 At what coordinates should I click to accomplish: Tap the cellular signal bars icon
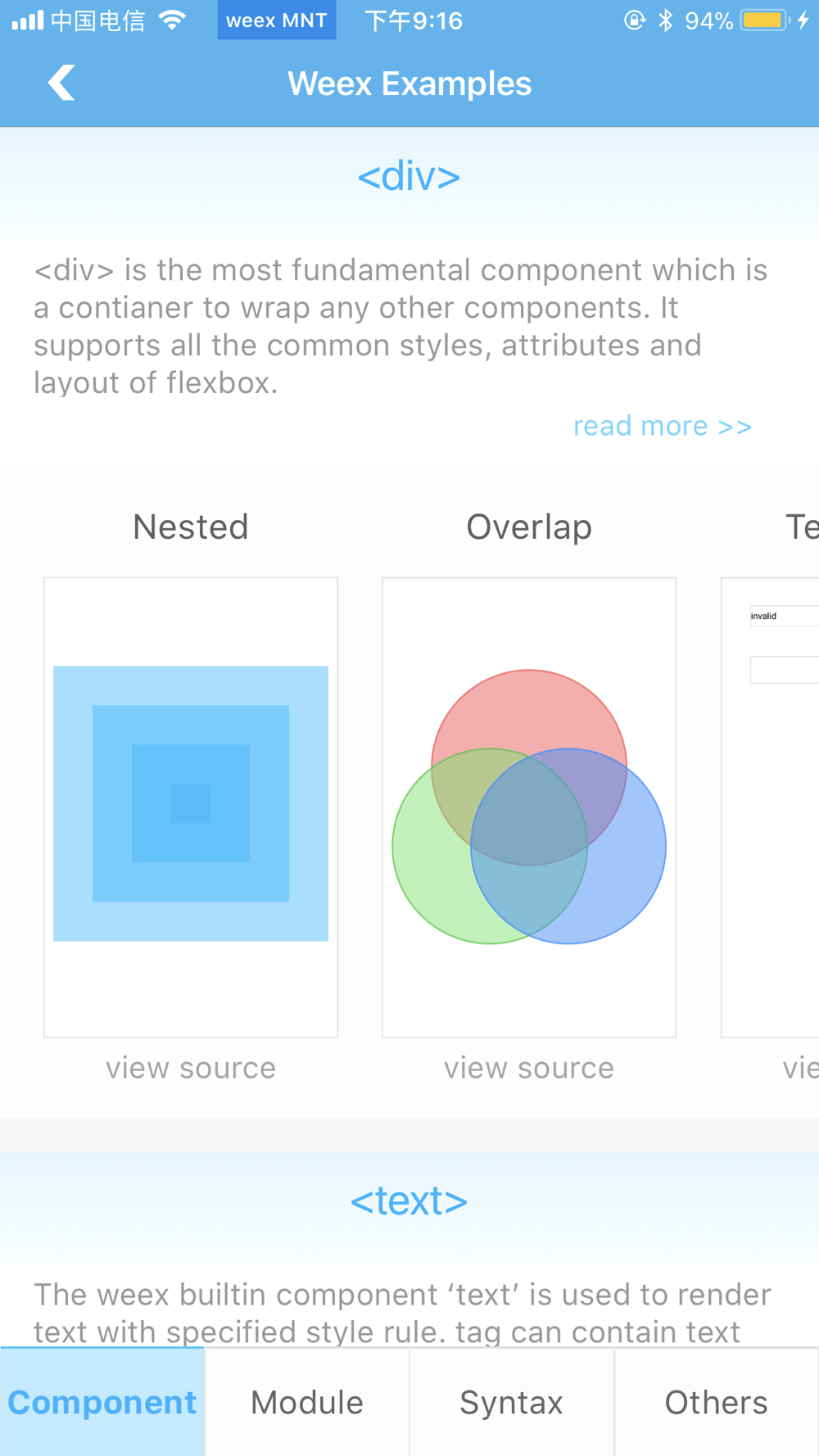(28, 20)
